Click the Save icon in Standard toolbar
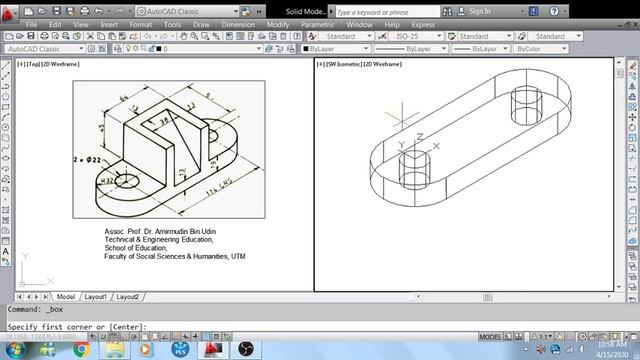 click(x=31, y=36)
